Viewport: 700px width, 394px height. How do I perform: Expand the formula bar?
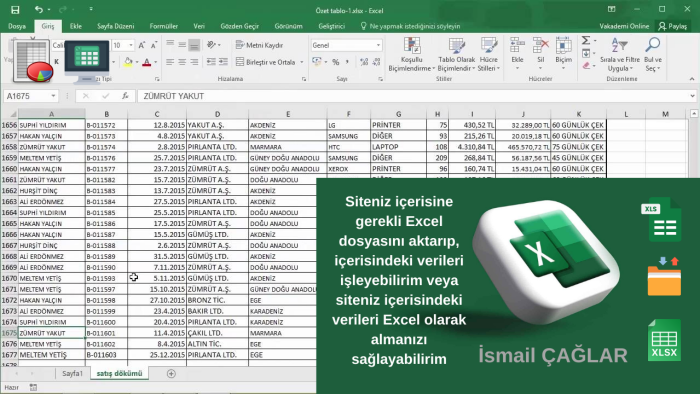click(692, 96)
